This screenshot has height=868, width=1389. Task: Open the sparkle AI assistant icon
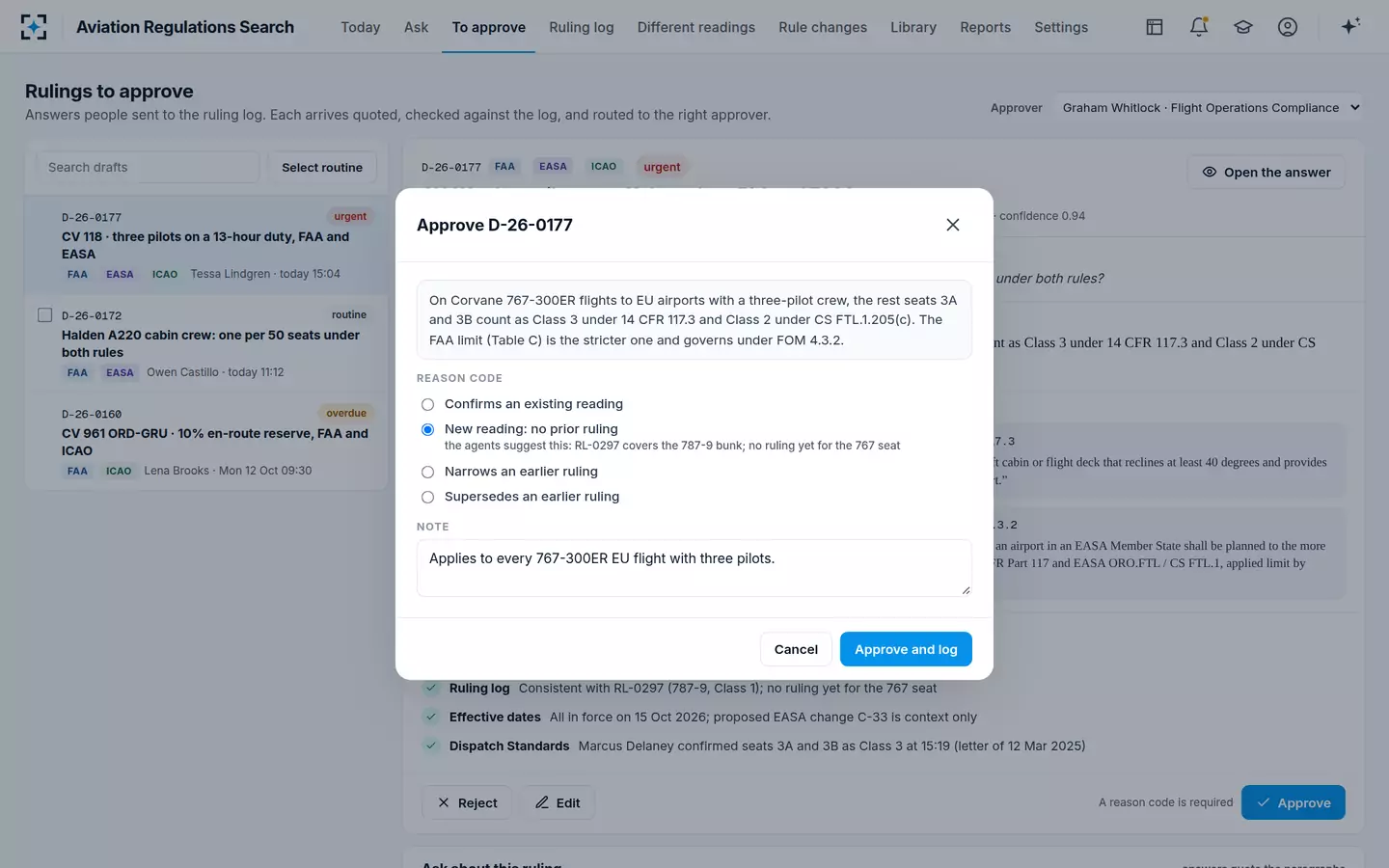[x=1350, y=26]
